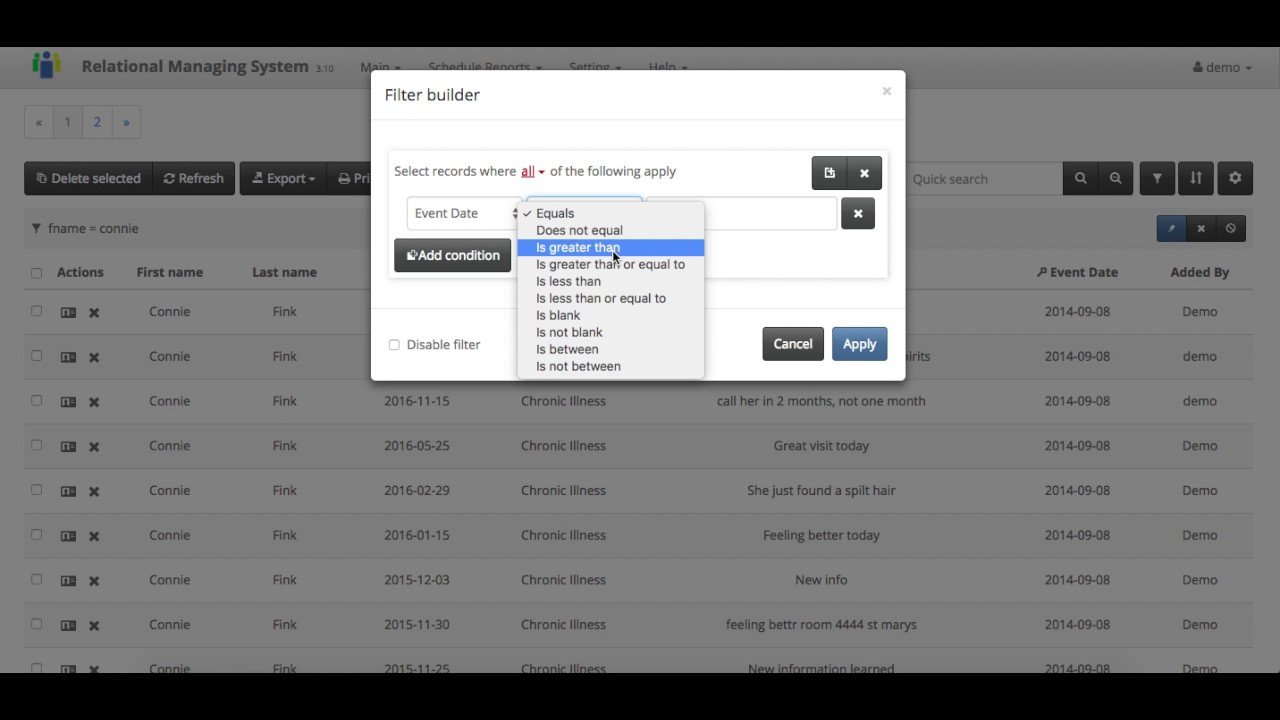Delete the 2016-01-15 record with its X icon
This screenshot has width=1280, height=720.
[x=94, y=536]
